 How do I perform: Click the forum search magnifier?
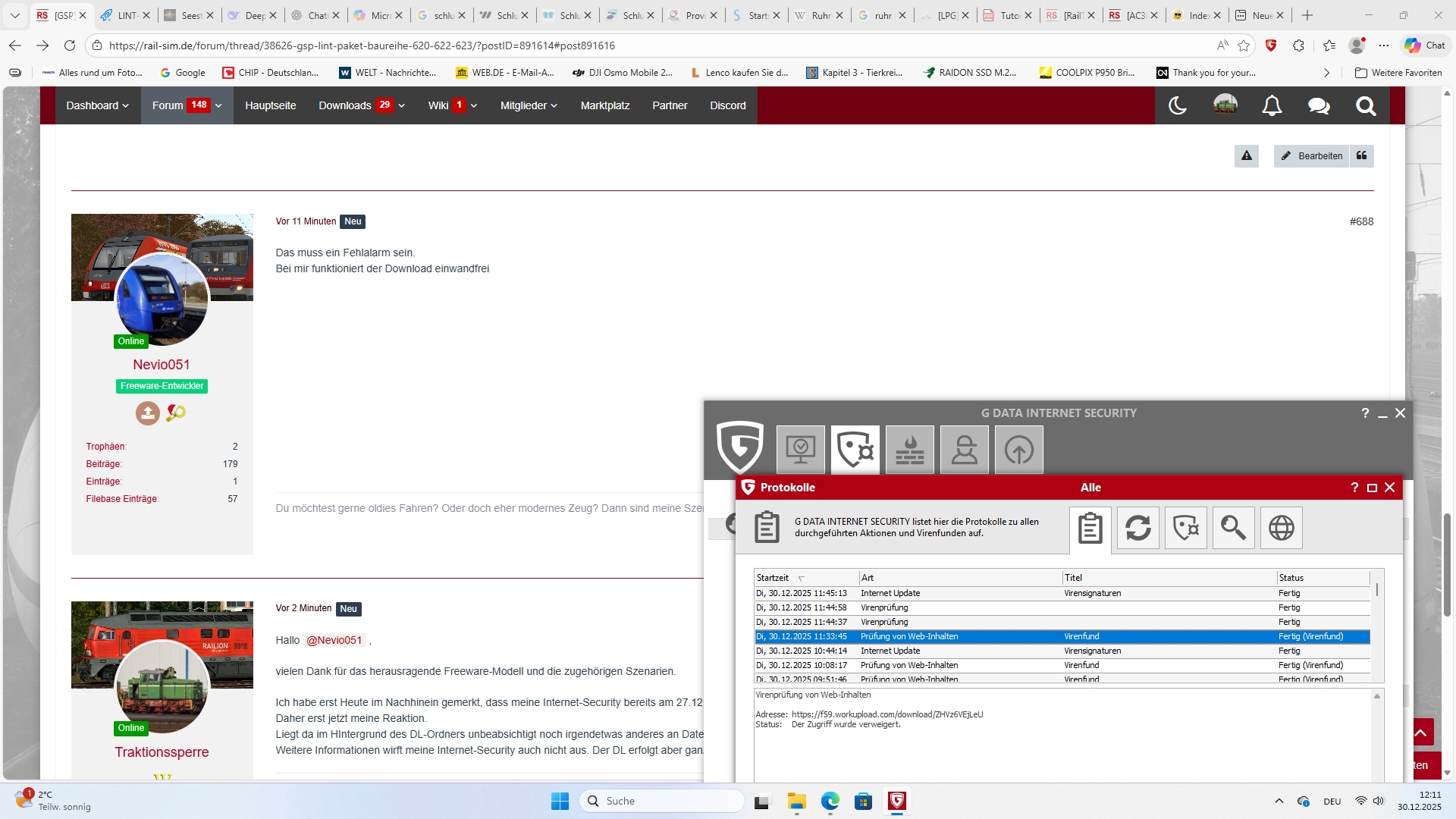click(x=1366, y=105)
